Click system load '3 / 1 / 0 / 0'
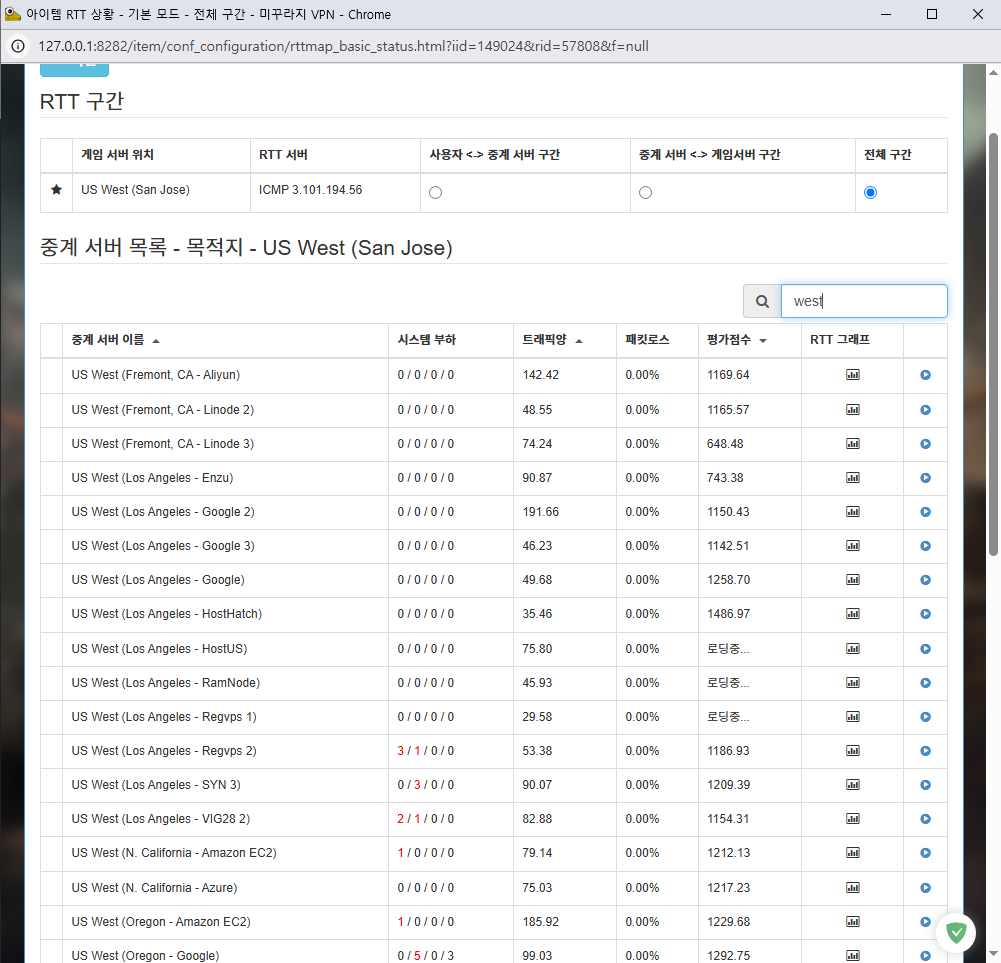 pos(426,751)
